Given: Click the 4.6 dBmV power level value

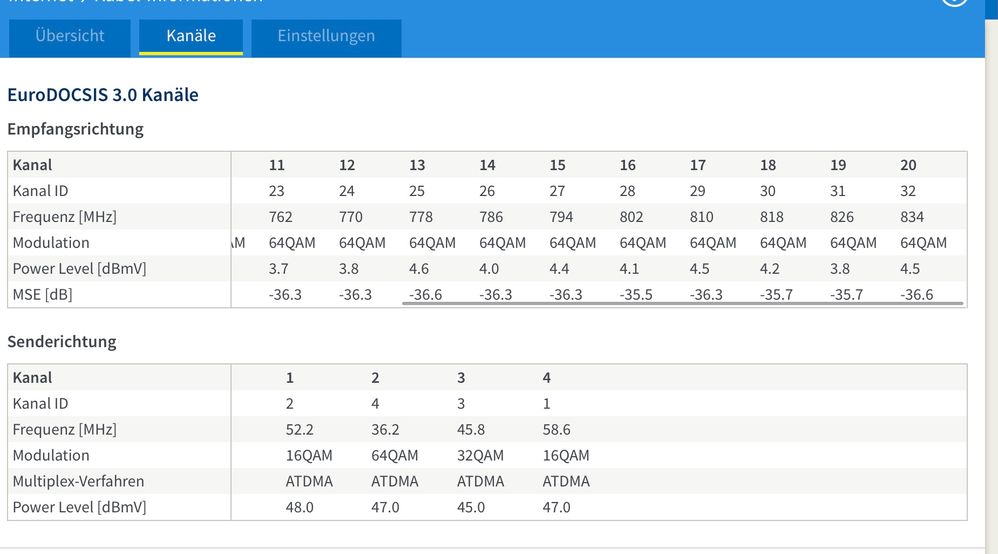Looking at the screenshot, I should tap(417, 269).
